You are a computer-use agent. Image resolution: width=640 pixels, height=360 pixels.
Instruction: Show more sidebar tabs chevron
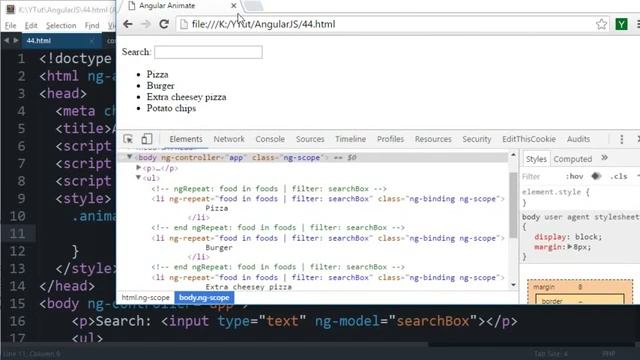pyautogui.click(x=604, y=158)
